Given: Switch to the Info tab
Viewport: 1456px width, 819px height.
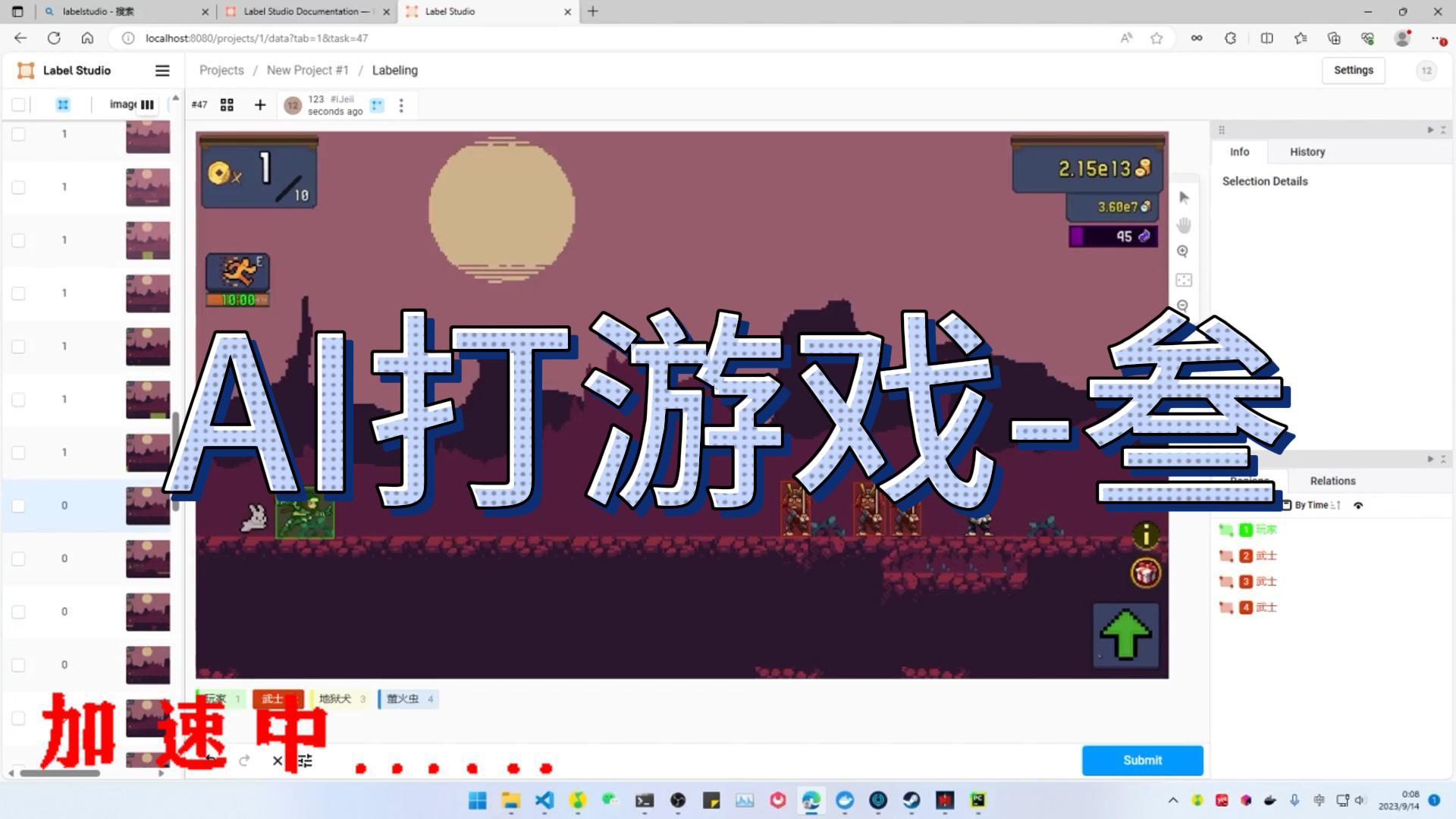Looking at the screenshot, I should pos(1239,152).
